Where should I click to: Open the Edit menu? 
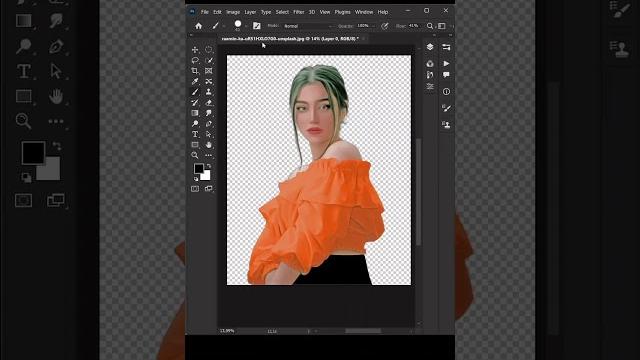[x=217, y=12]
